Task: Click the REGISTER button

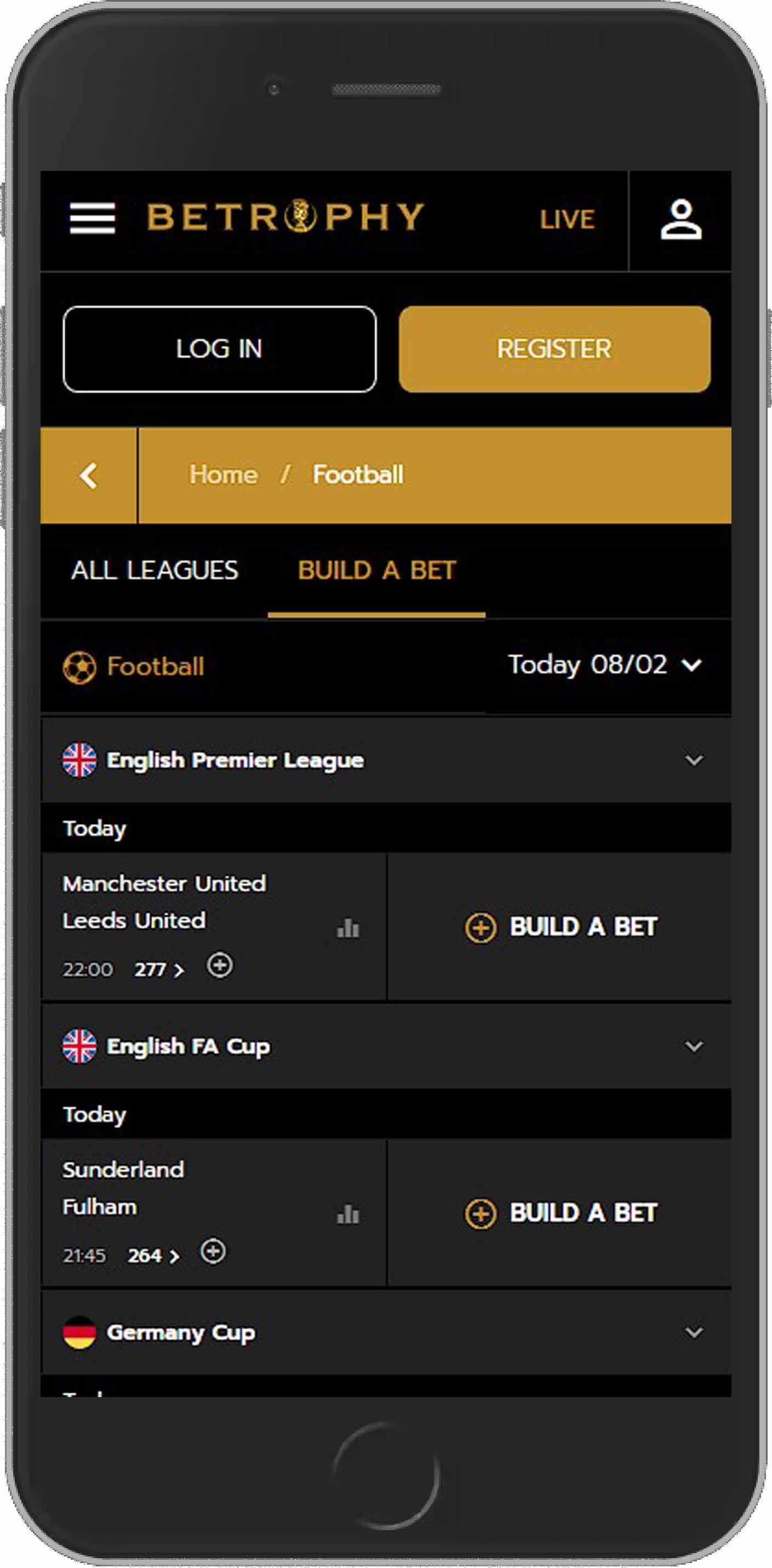Action: [x=554, y=349]
